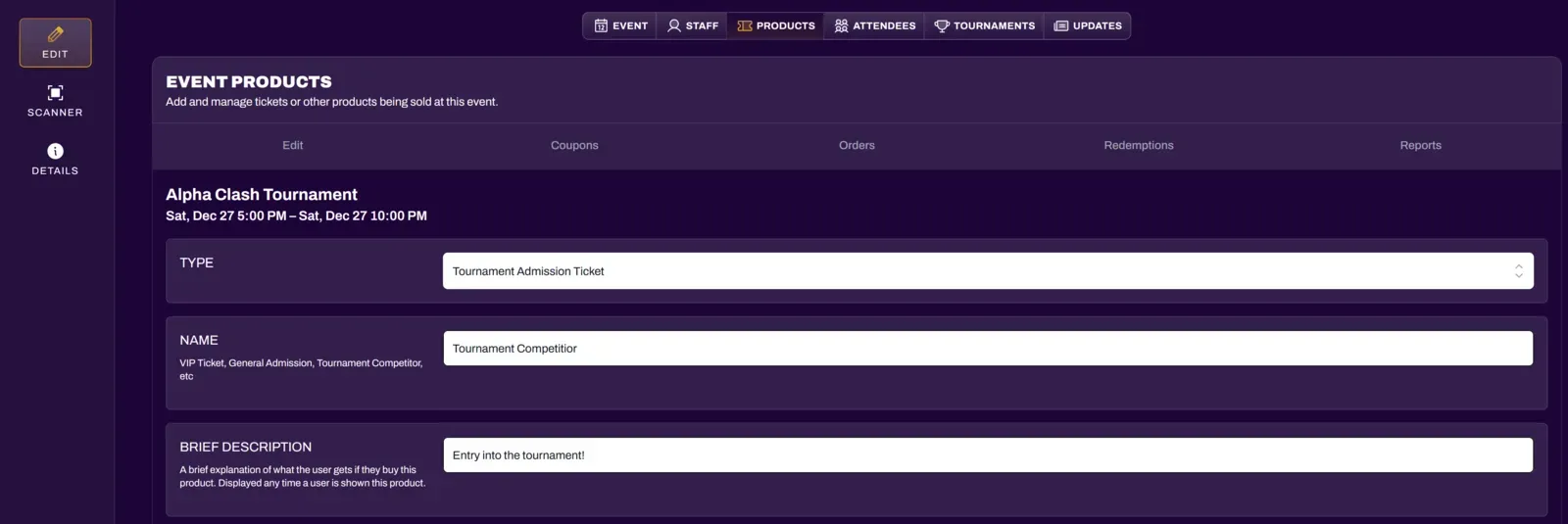Select the Staff person icon

click(x=674, y=25)
